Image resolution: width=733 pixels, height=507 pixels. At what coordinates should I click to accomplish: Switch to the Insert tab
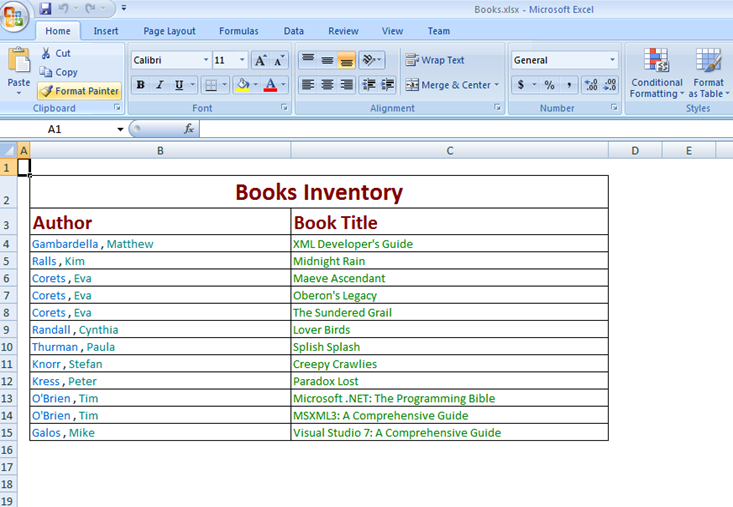(106, 31)
